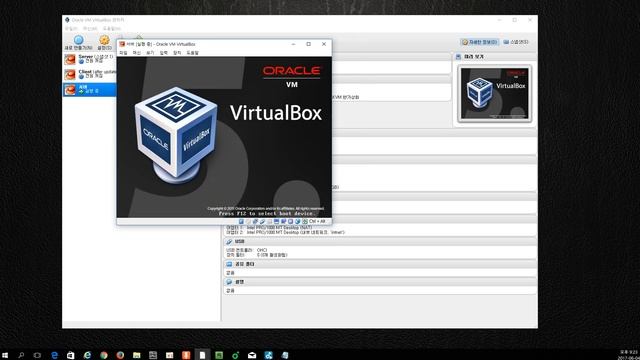Click video capture indicator in VM status bar
The width and height of the screenshot is (640, 360).
tap(283, 222)
